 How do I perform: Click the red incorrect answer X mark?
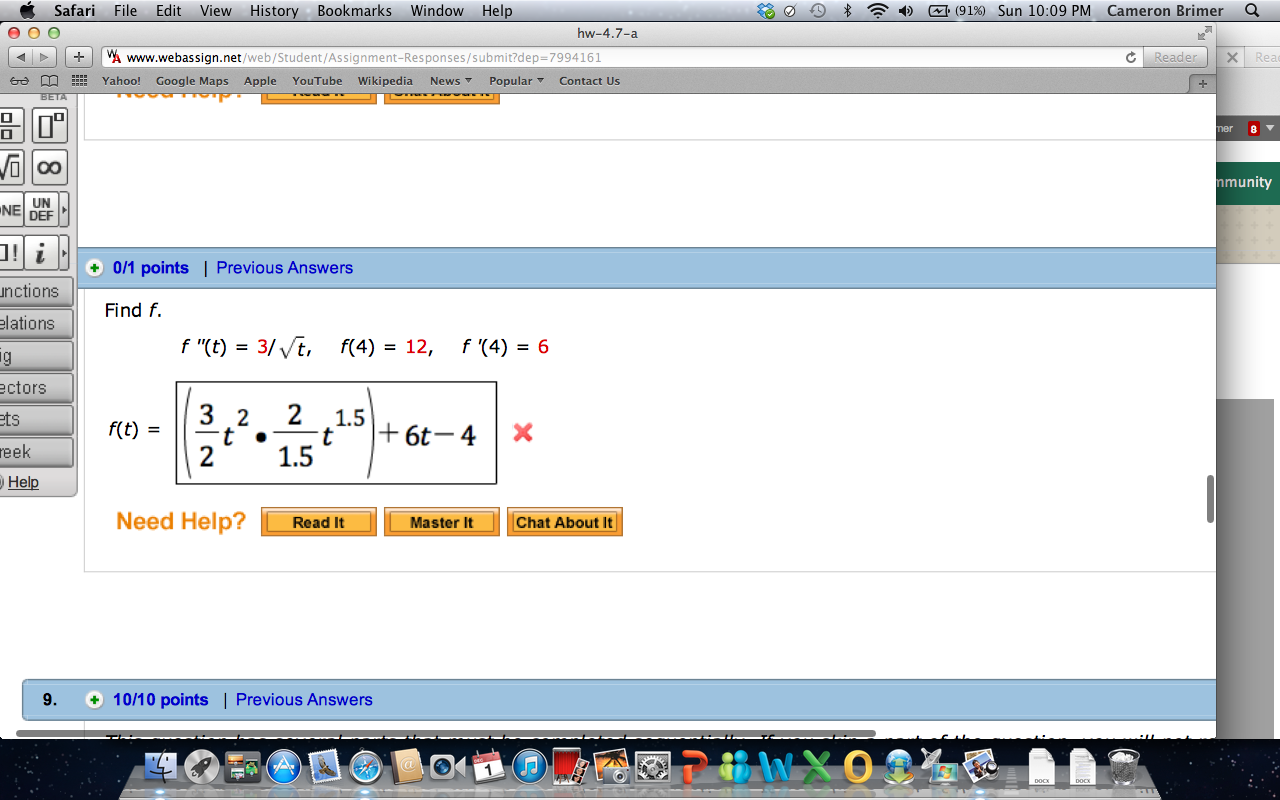click(522, 432)
